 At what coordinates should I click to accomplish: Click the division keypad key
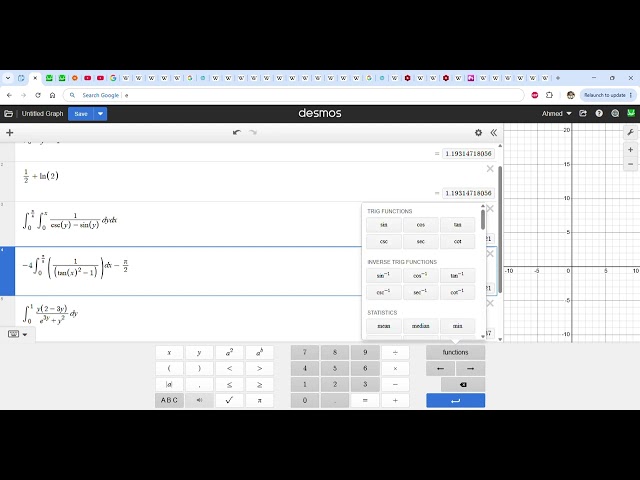coord(395,352)
